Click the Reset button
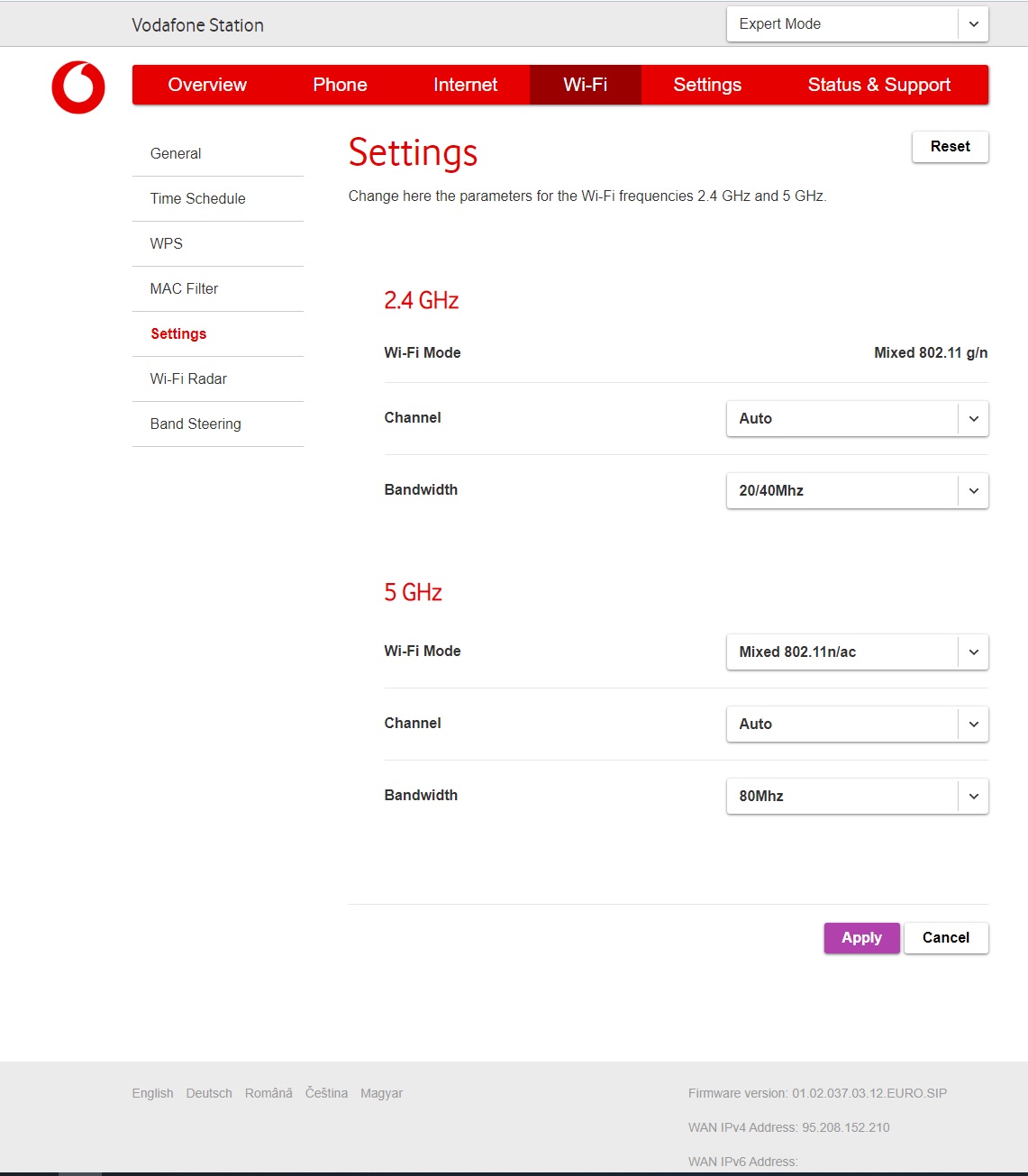 click(950, 146)
